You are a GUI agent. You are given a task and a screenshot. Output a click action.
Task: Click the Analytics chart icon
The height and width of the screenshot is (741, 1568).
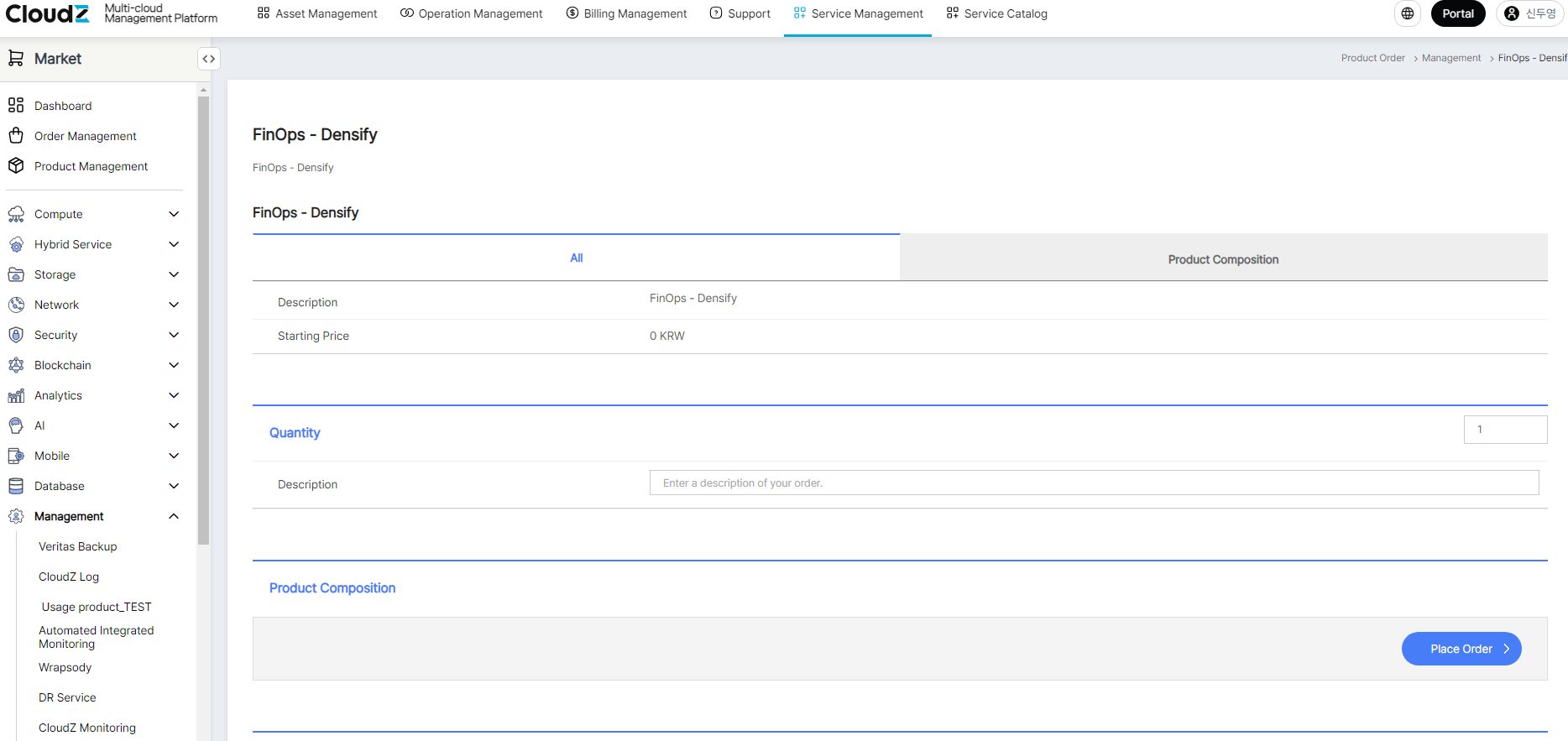coord(16,395)
